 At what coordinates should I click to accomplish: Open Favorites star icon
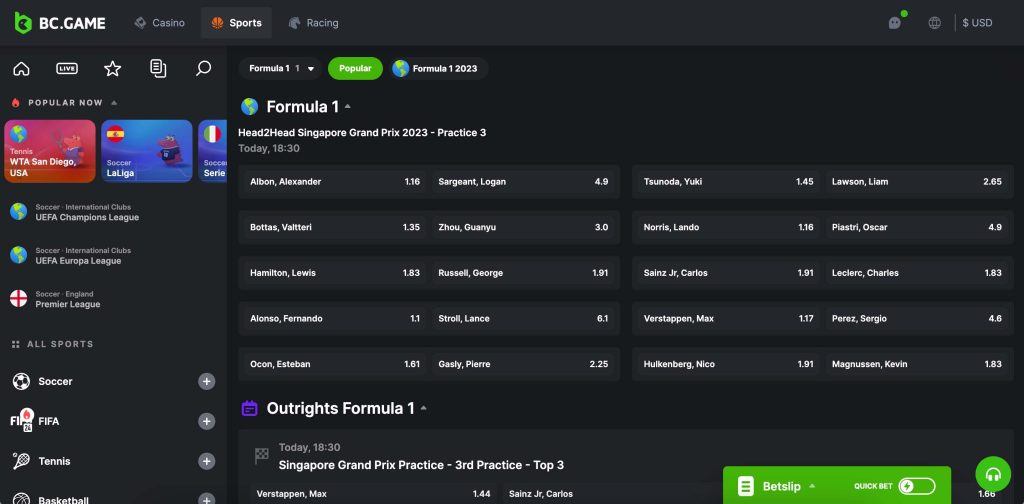coord(113,69)
